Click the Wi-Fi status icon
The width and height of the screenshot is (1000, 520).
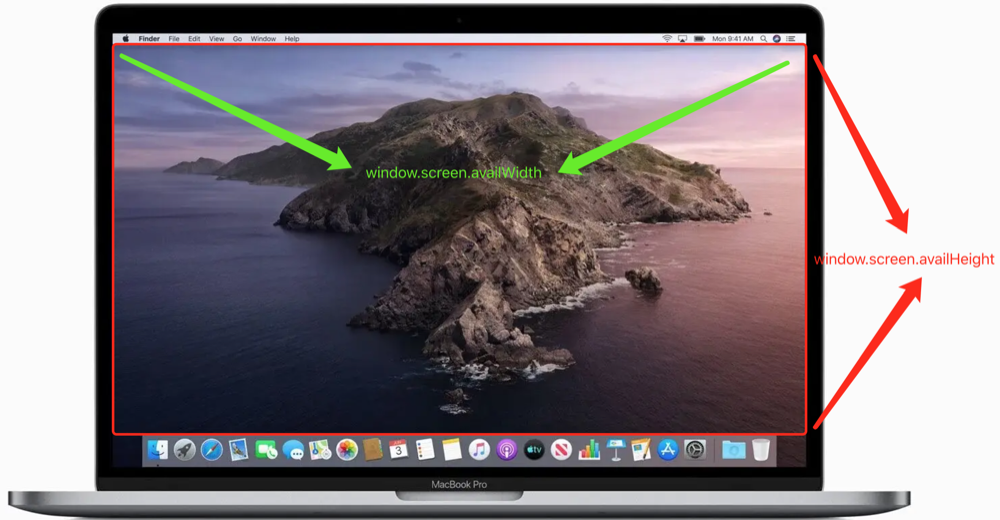coord(667,38)
